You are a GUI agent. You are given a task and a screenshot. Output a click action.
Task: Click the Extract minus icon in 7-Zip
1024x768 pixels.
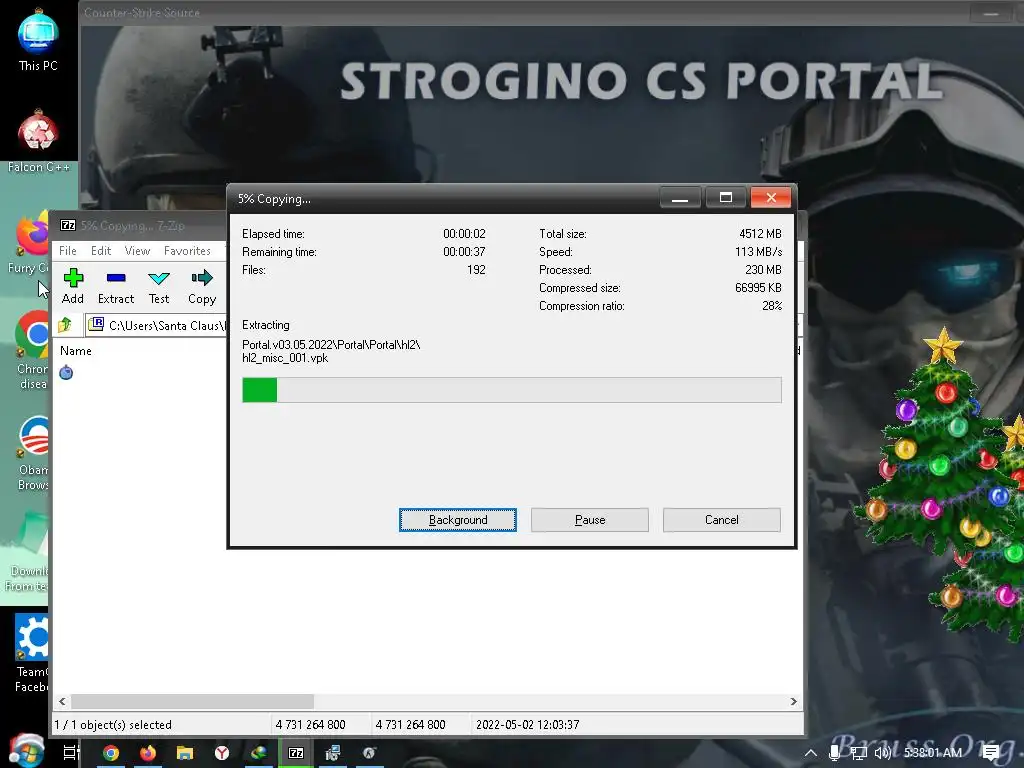pos(116,278)
